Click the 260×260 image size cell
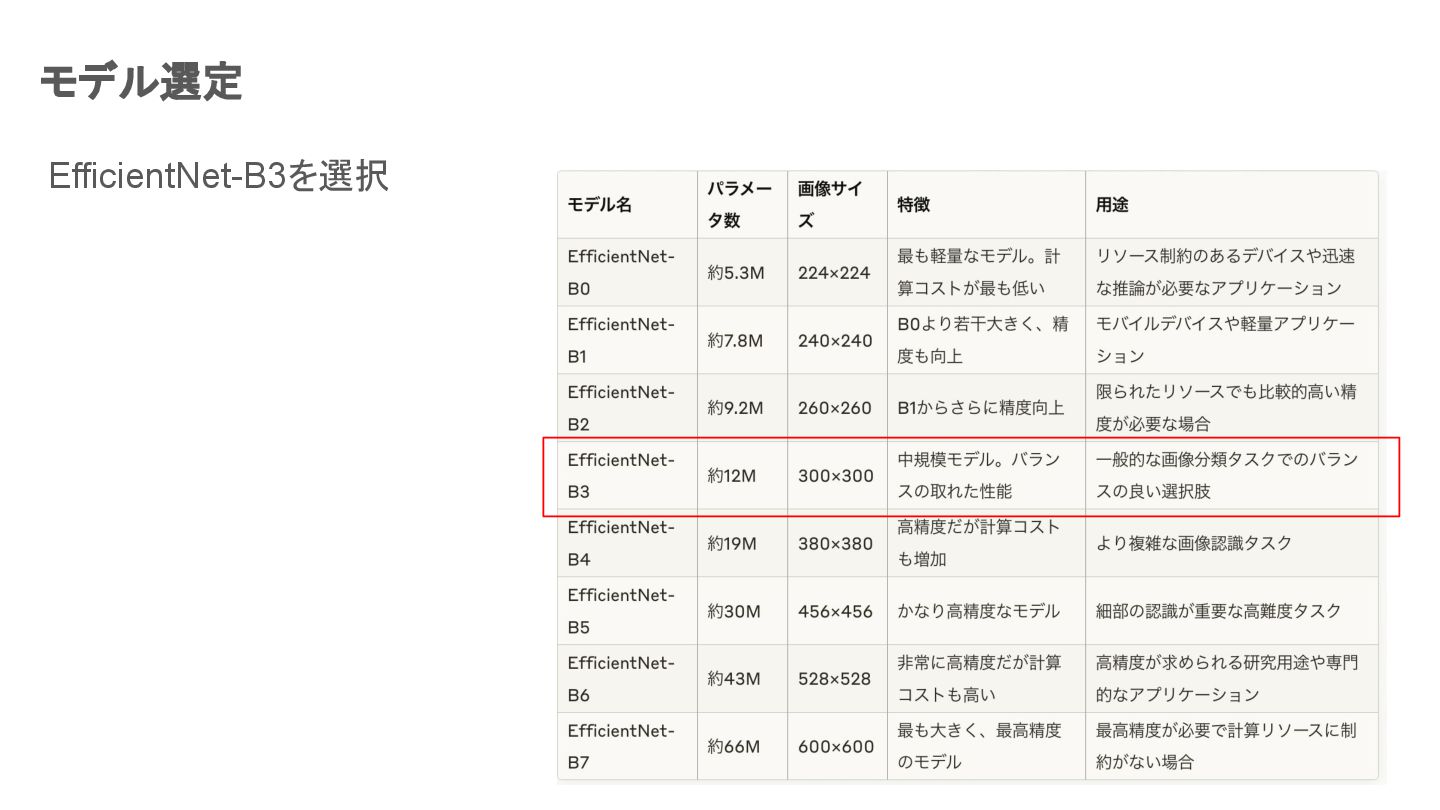This screenshot has width=1440, height=810. pos(835,408)
